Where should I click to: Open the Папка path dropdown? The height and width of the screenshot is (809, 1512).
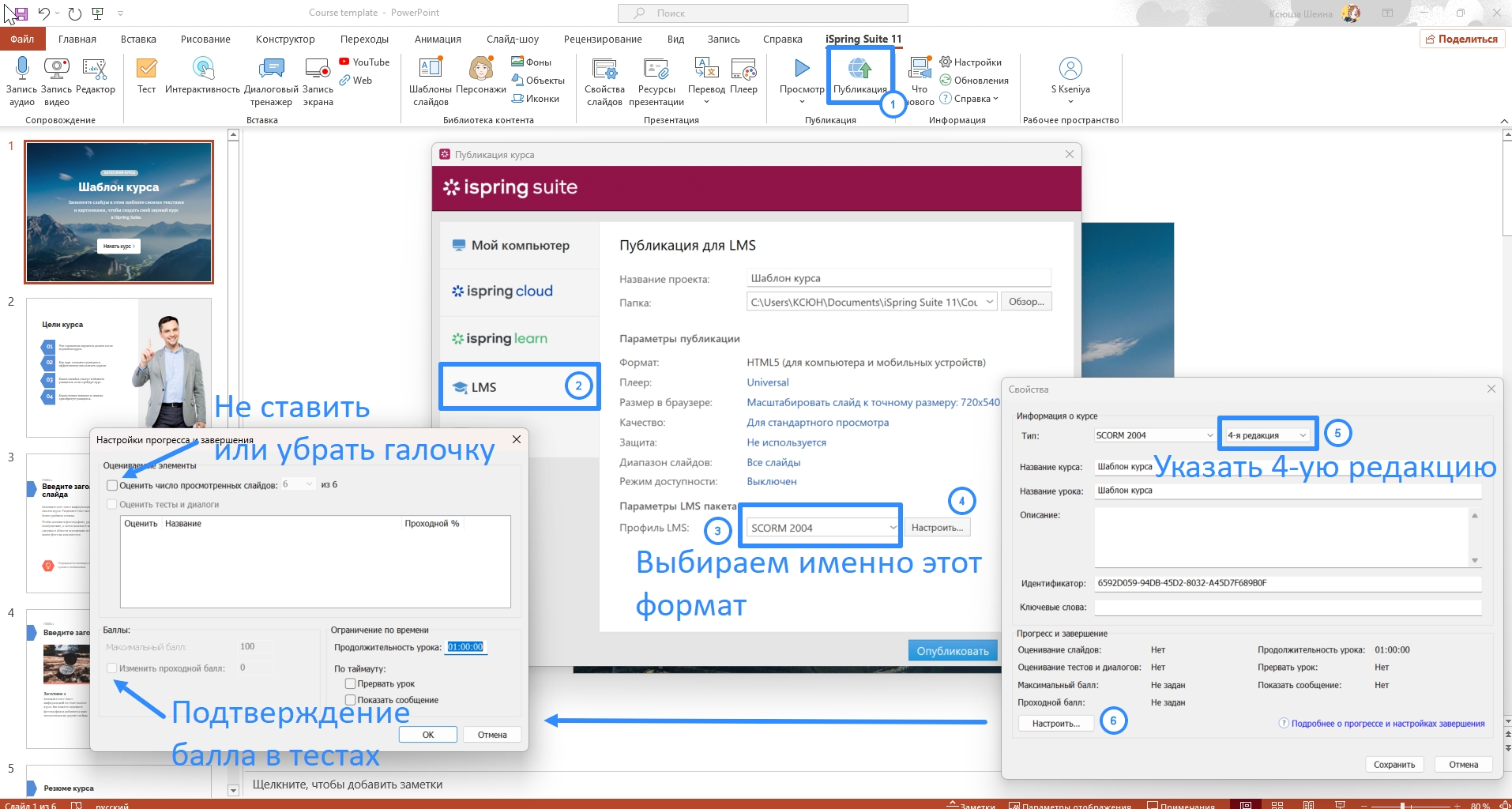989,302
